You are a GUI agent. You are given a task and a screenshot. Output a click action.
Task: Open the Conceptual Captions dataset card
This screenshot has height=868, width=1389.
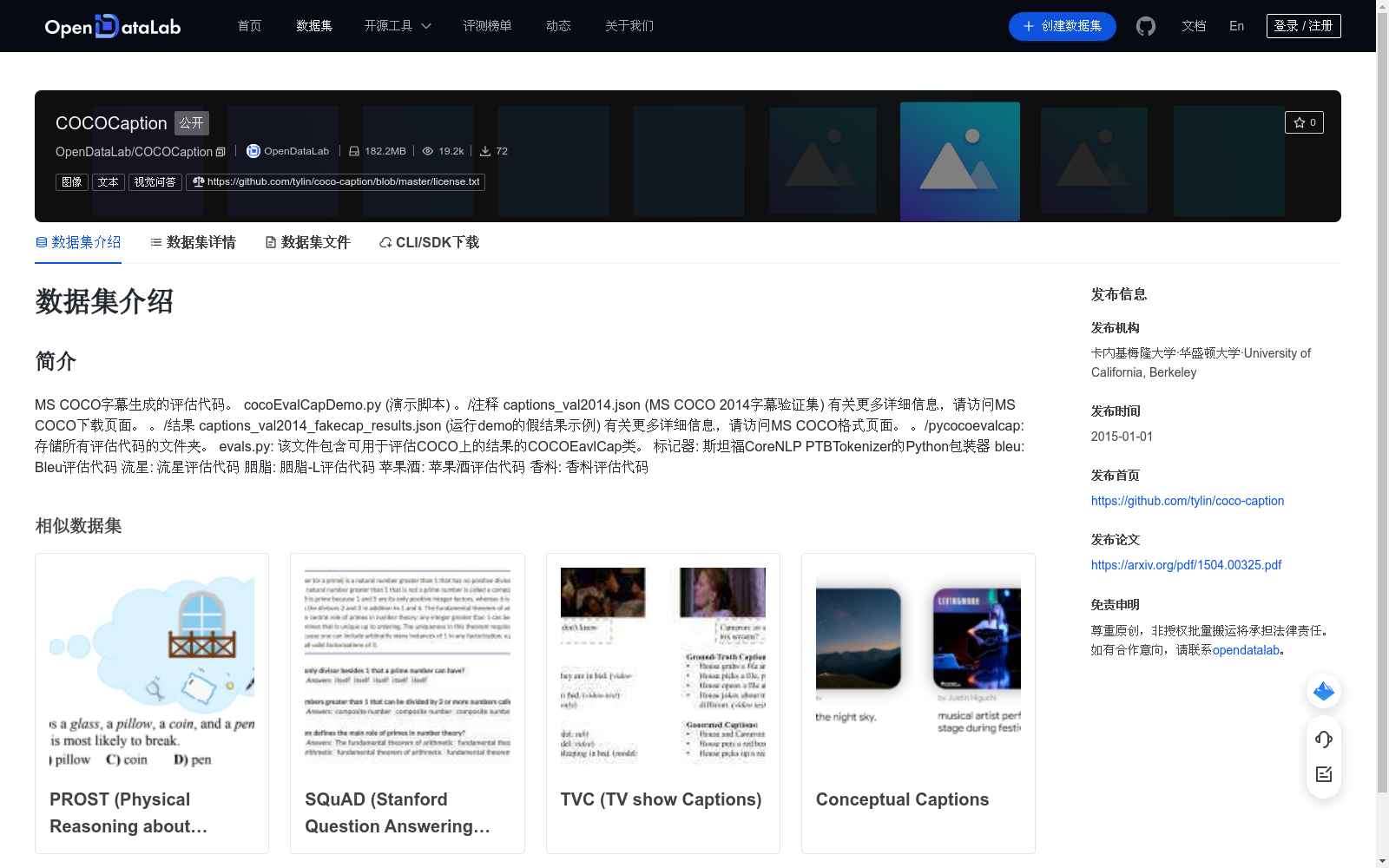tap(918, 703)
